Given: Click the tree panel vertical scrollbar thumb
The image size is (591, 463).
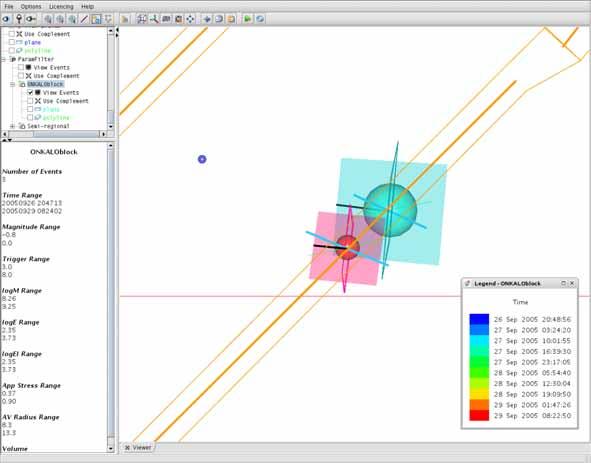Looking at the screenshot, I should coord(111,116).
